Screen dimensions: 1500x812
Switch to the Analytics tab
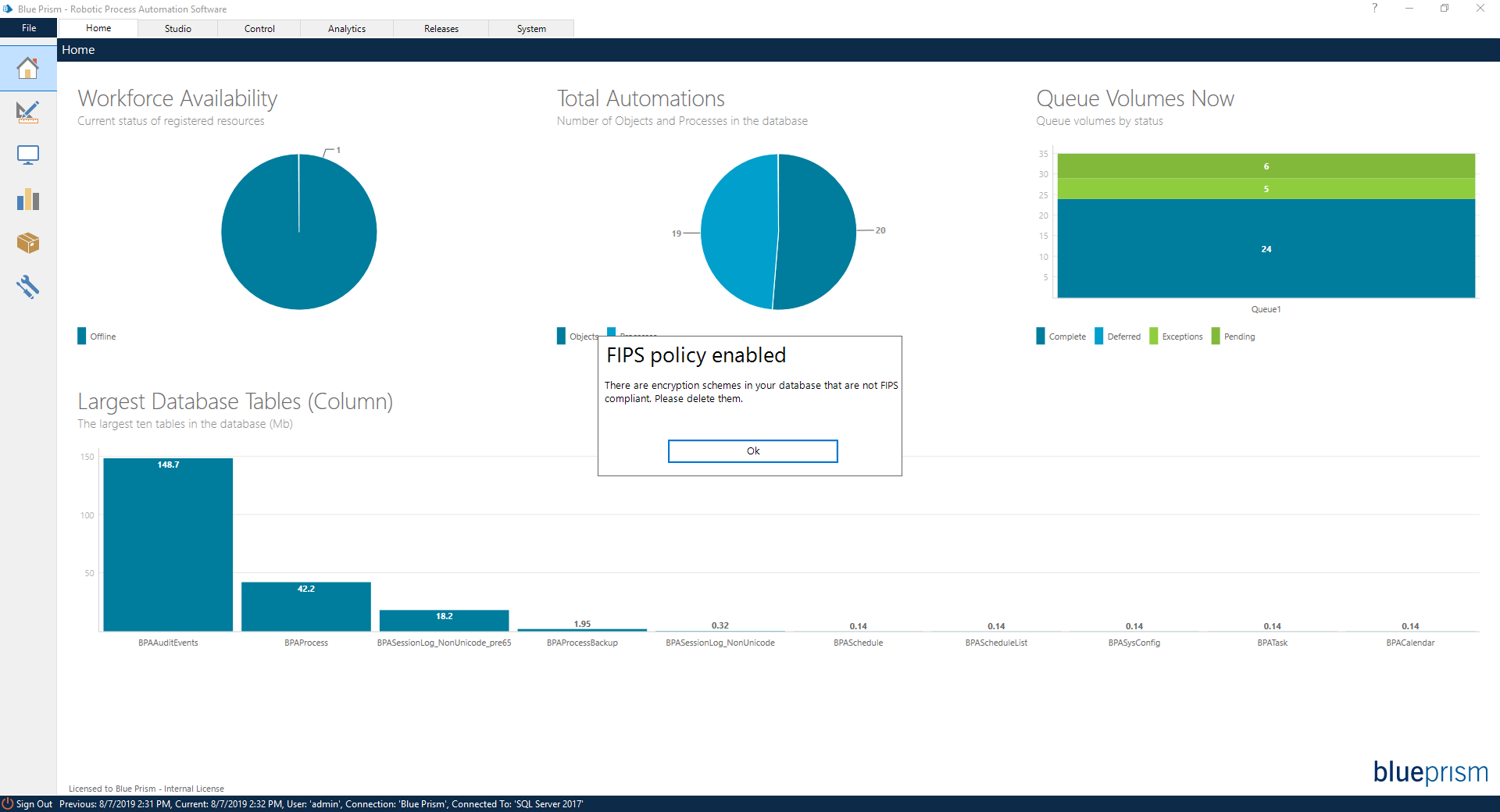click(x=346, y=28)
